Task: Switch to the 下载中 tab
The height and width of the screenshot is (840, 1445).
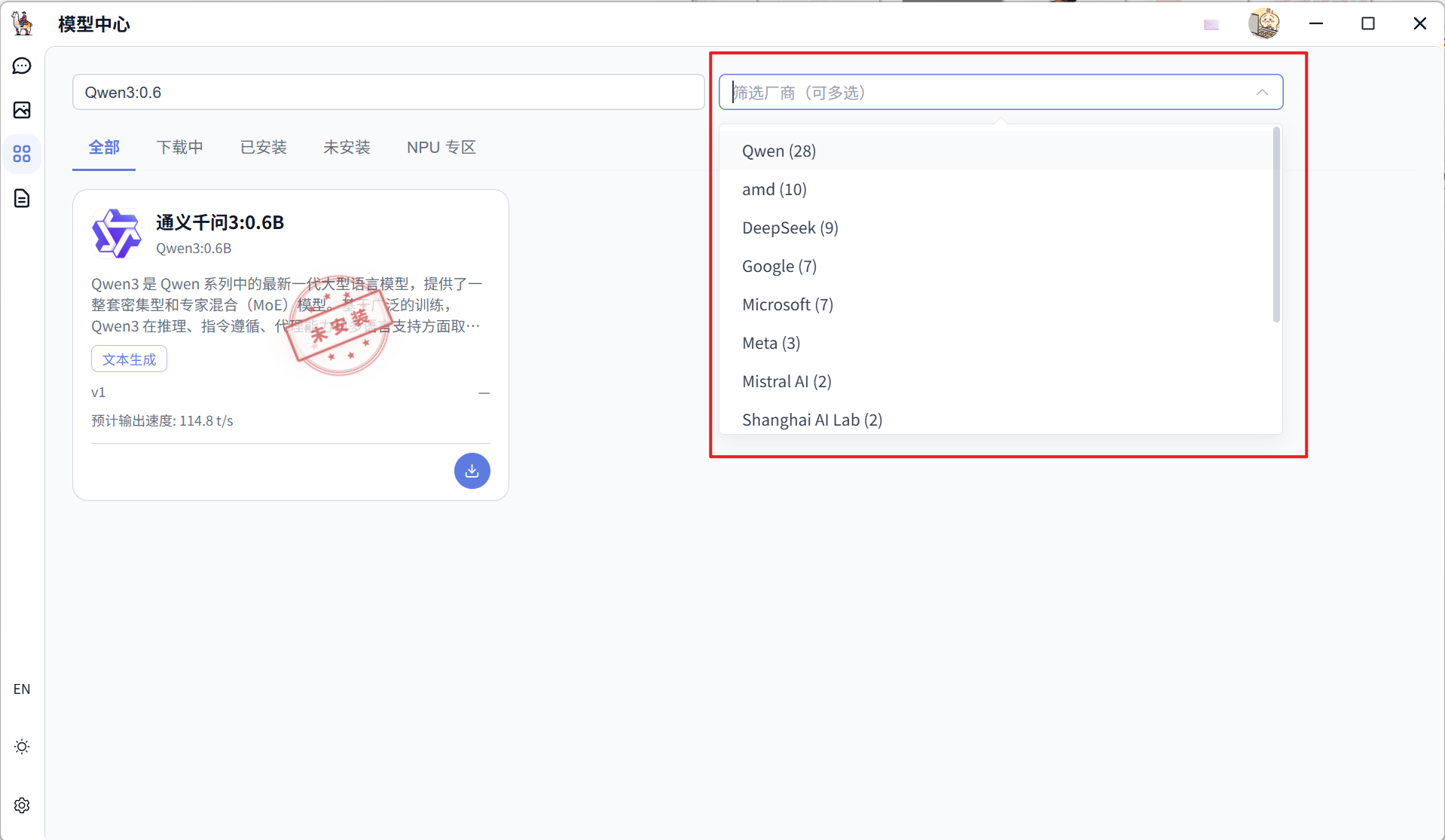Action: click(180, 148)
